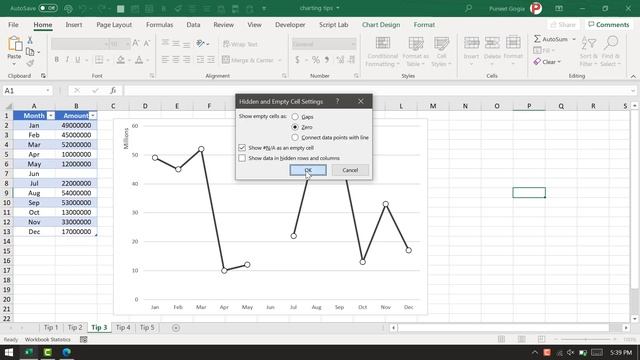
Task: Open the Tip 1 sheet tab
Action: (x=51, y=328)
